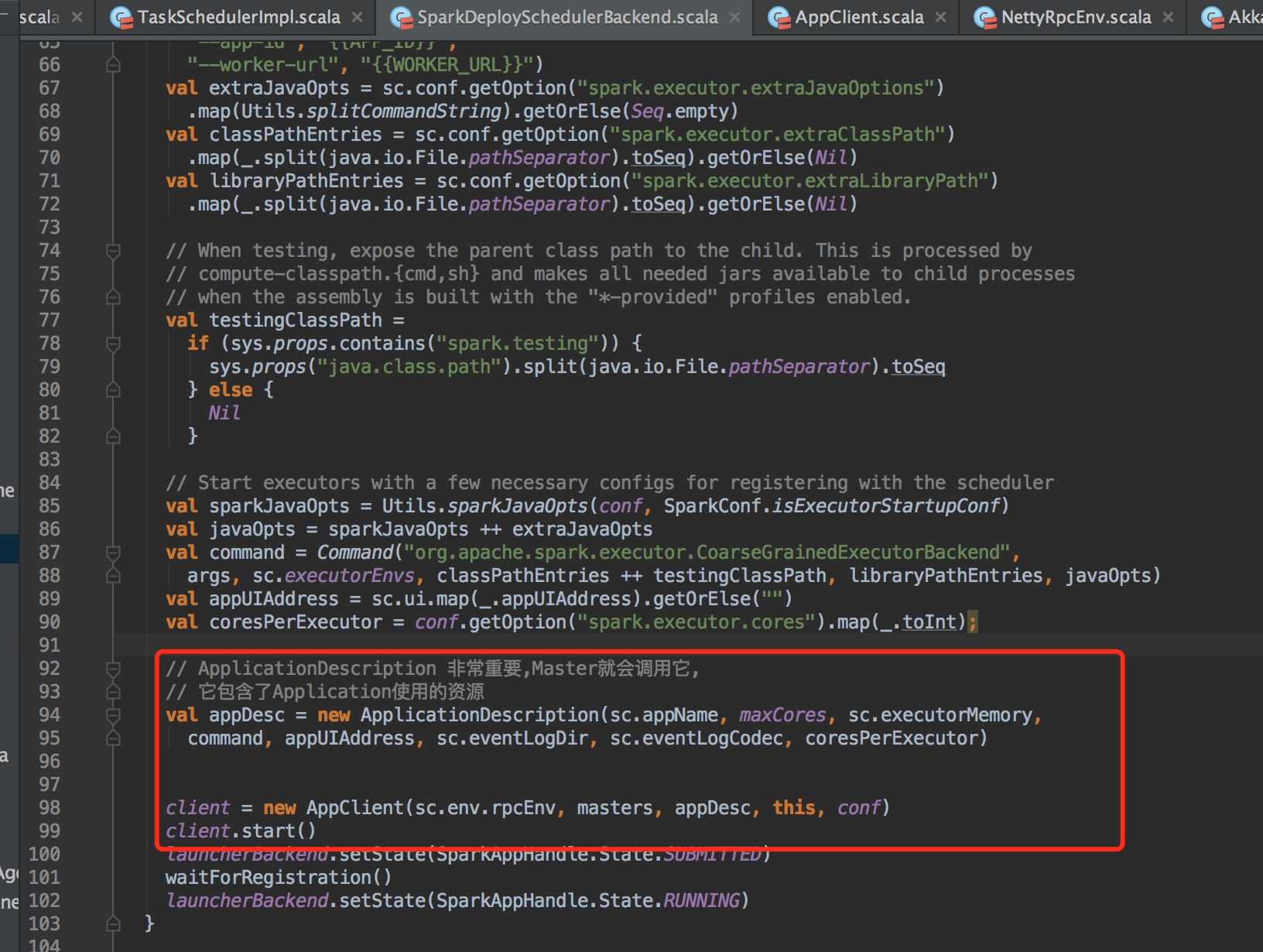Click 'splitCommandString' on line 68
Screen dimensions: 1263x952
403,111
